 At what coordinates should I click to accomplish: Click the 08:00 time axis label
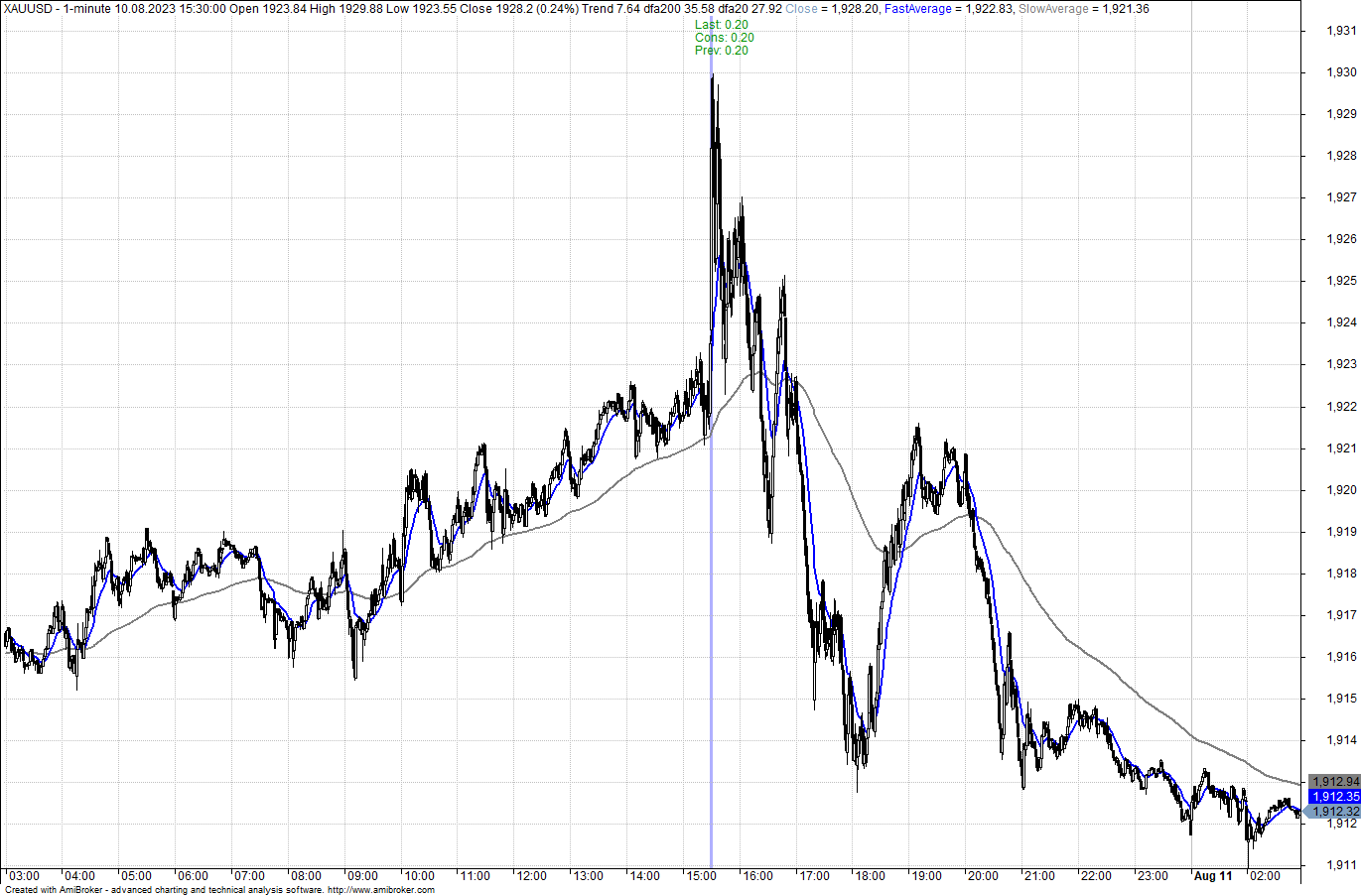pos(306,876)
